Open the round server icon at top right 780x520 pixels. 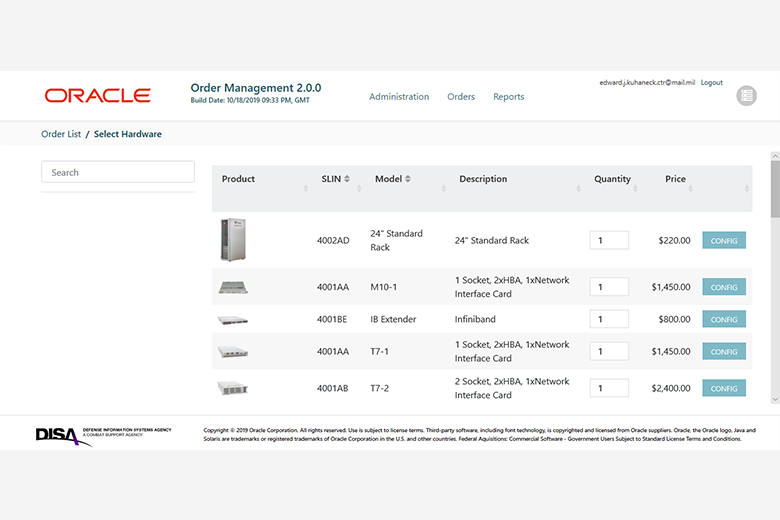click(746, 96)
